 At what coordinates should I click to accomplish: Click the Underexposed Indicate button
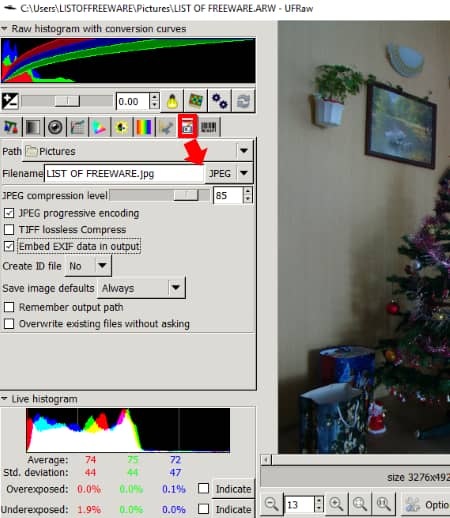pos(233,509)
